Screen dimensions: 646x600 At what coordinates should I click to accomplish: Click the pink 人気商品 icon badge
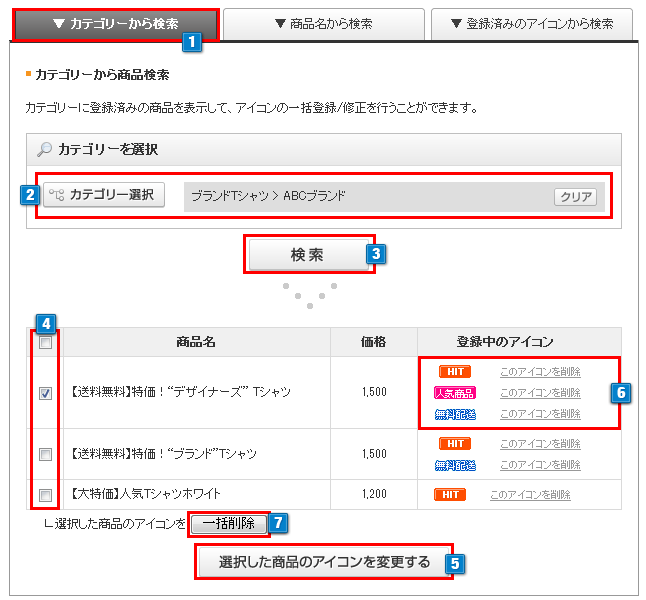[455, 393]
